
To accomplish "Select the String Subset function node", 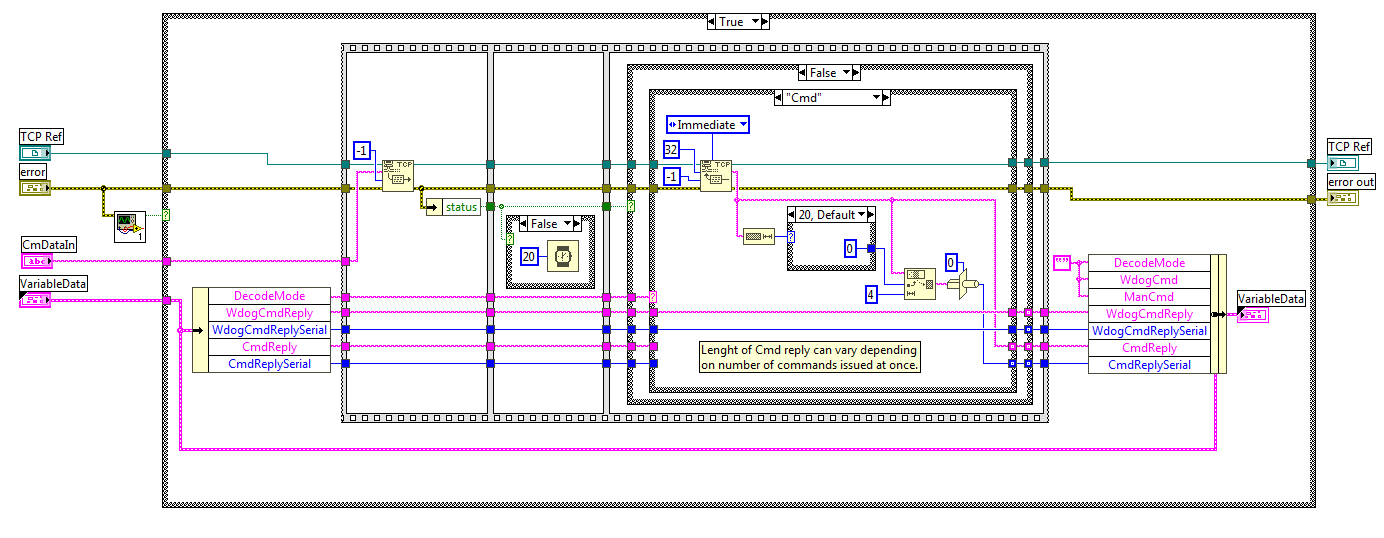I will [x=918, y=284].
